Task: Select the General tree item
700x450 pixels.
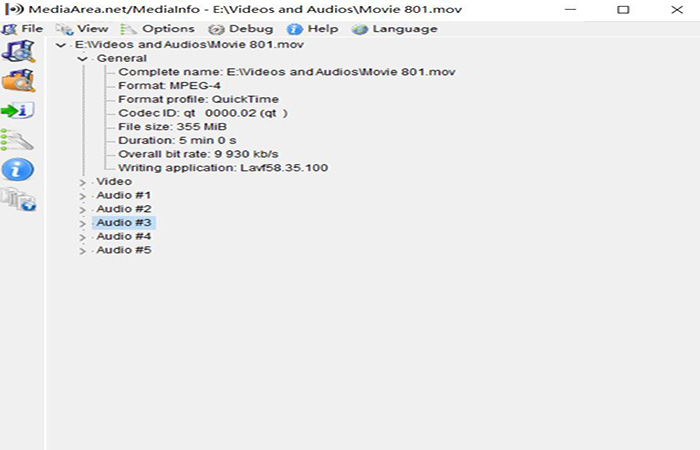Action: point(121,58)
